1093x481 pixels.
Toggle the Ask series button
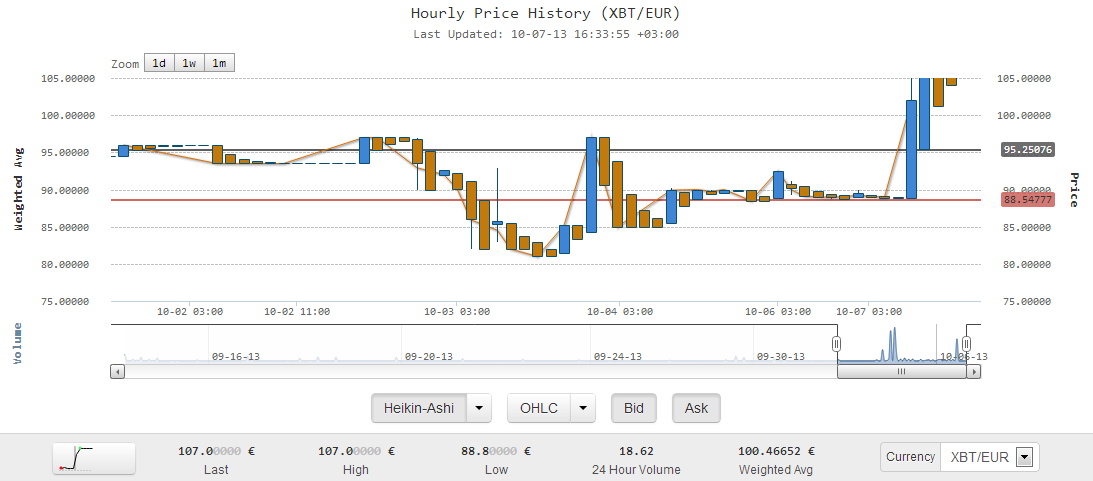696,408
